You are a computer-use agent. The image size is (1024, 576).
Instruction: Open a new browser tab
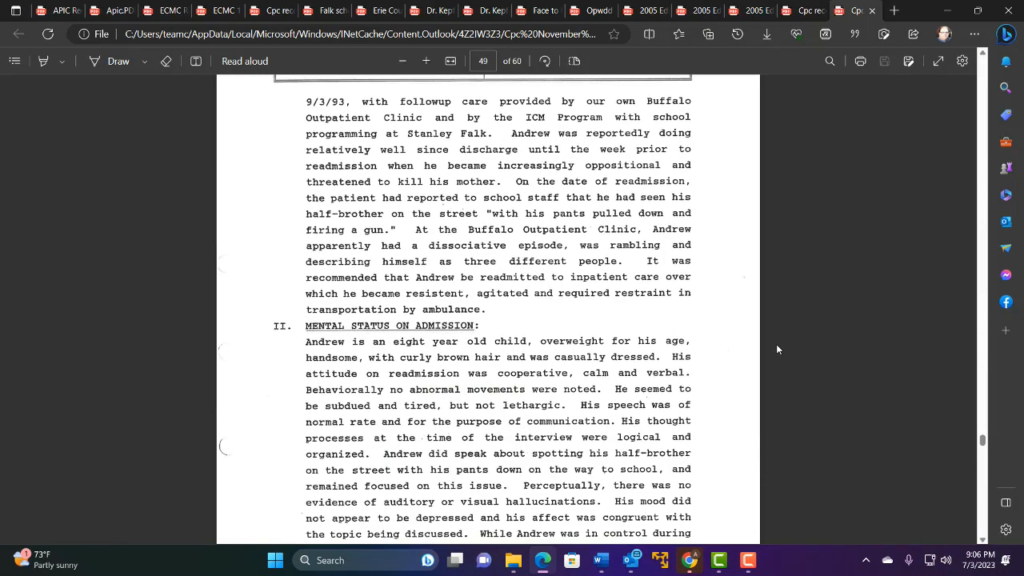894,10
